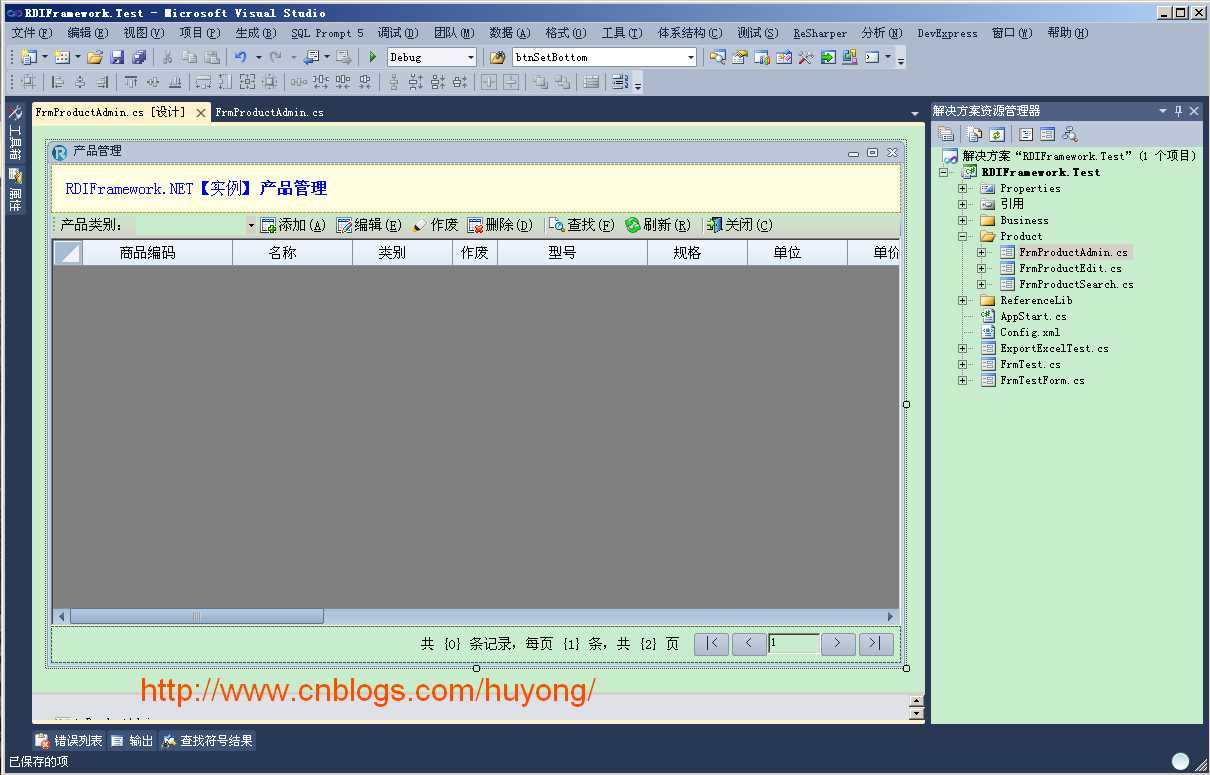Click the 商品编码 column header
The height and width of the screenshot is (775, 1210).
(157, 253)
